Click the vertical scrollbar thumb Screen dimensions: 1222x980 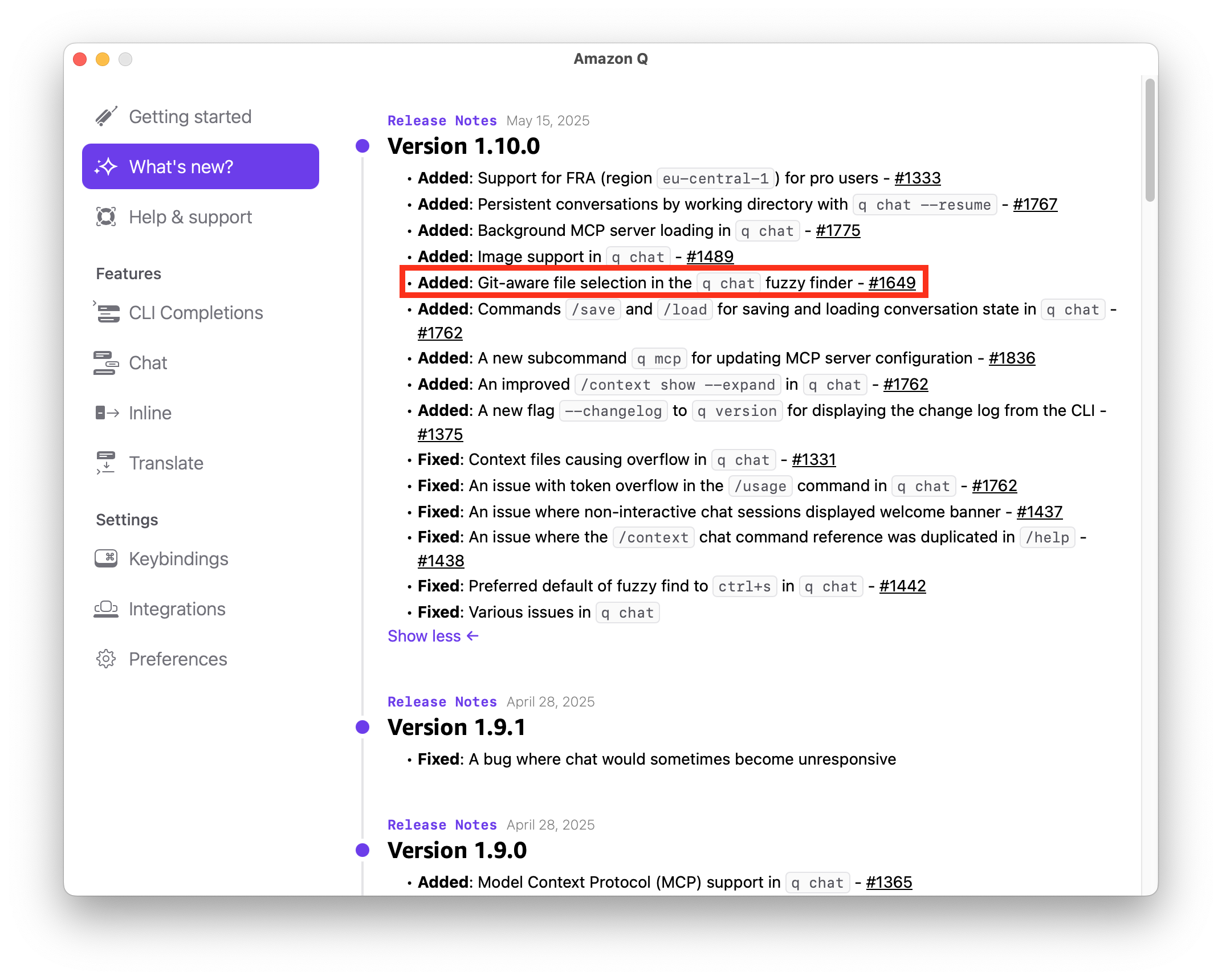click(1150, 140)
